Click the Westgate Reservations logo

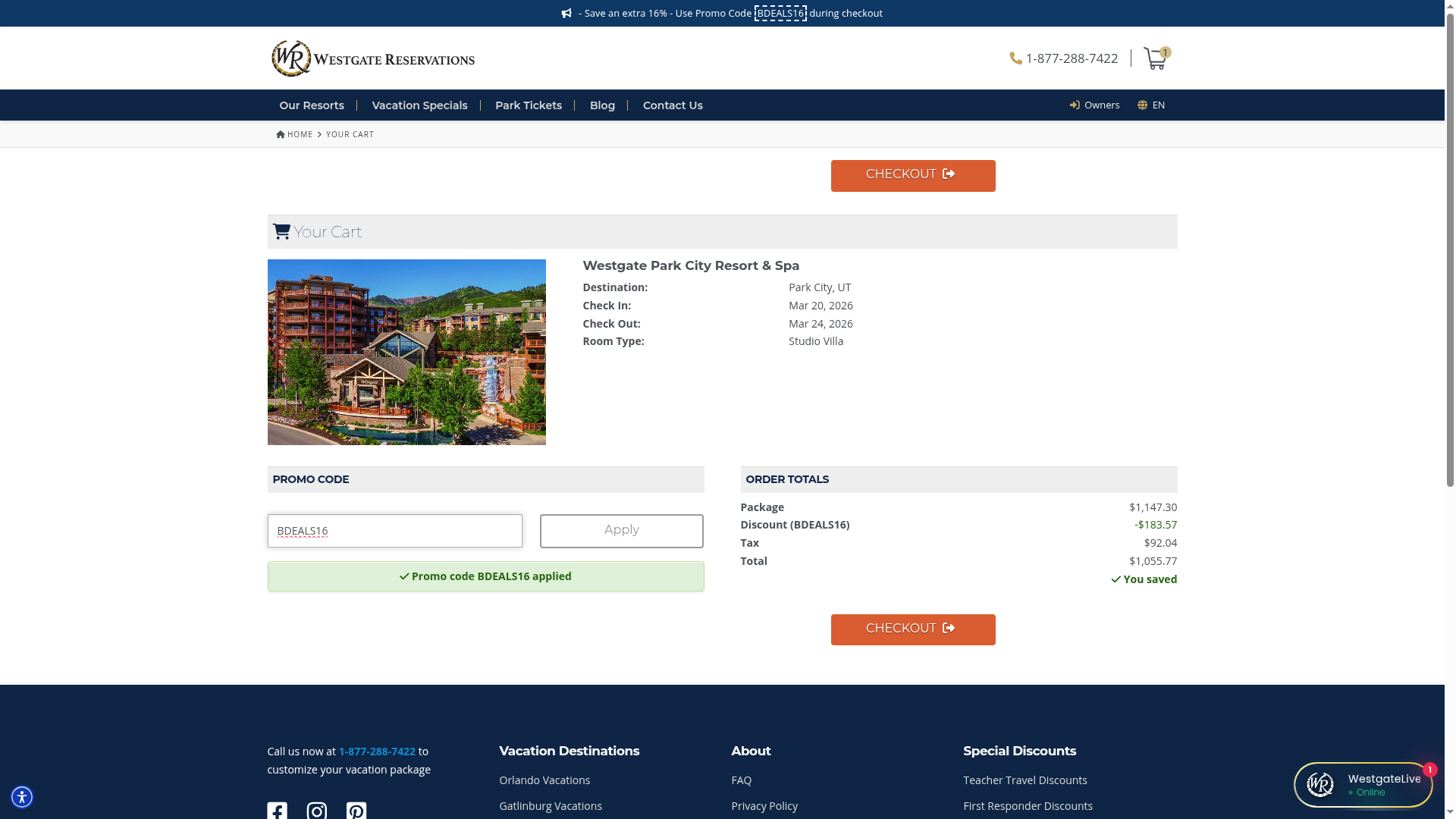(373, 58)
